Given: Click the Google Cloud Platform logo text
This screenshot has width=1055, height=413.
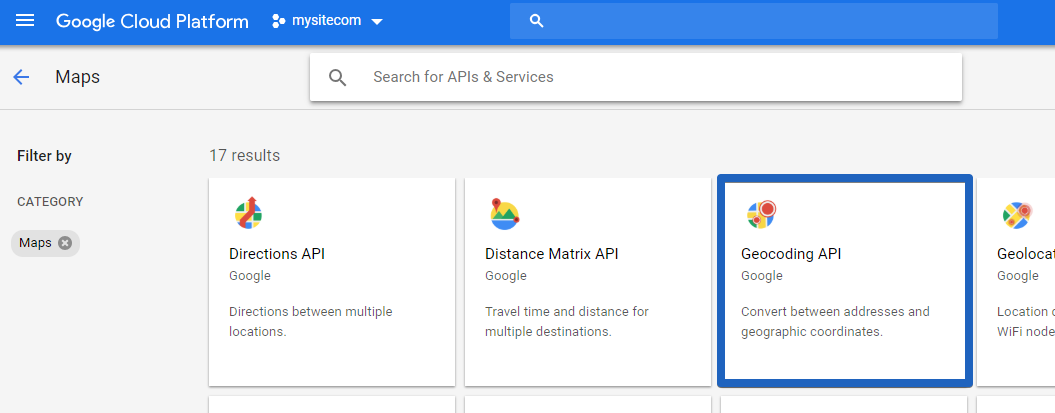Looking at the screenshot, I should (152, 21).
